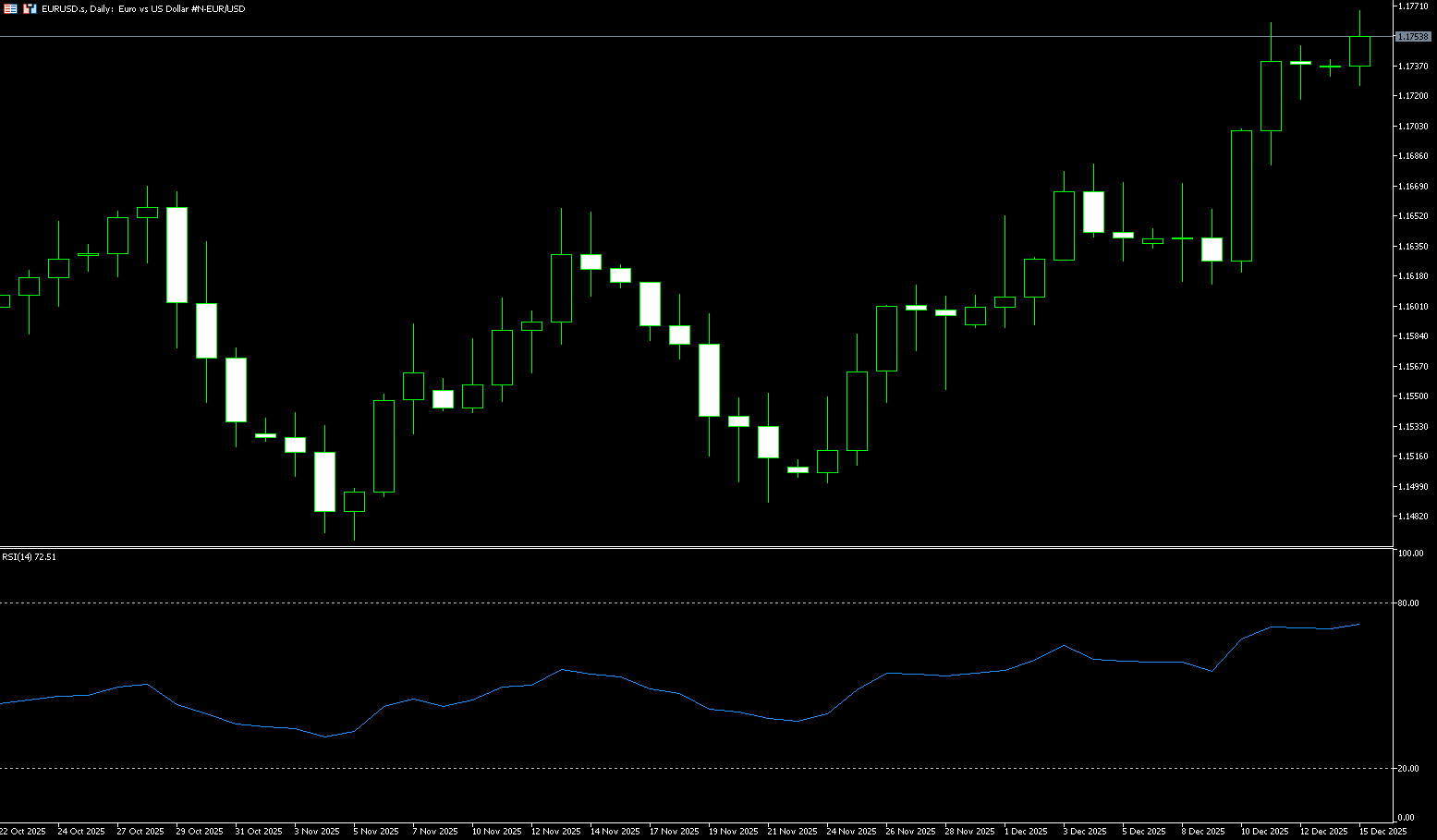Viewport: 1437px width, 840px height.
Task: Click the 22 Oct 2025 date label
Action: pyautogui.click(x=23, y=832)
